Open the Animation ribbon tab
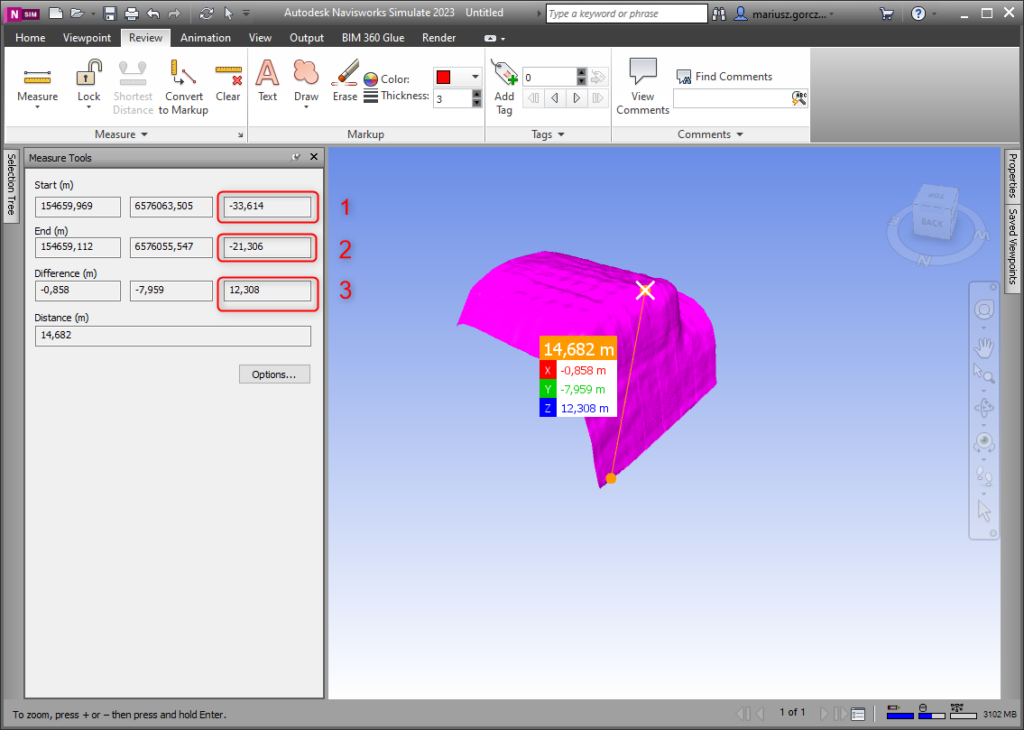This screenshot has height=730, width=1024. (205, 38)
